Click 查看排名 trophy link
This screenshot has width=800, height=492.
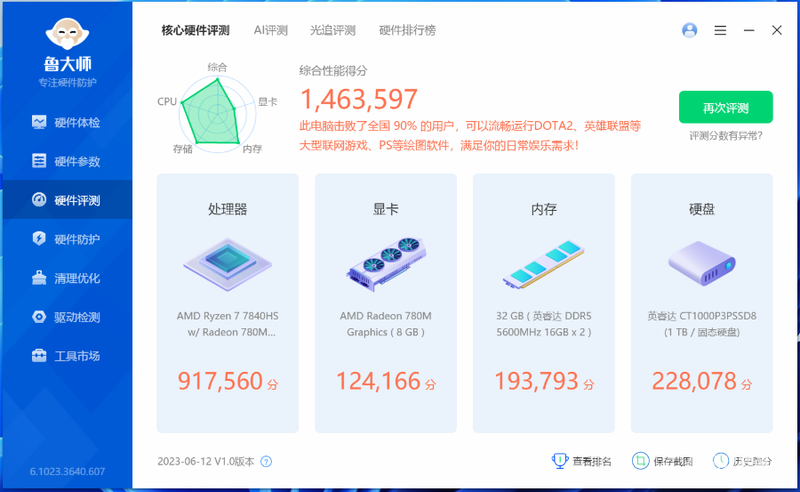tap(582, 461)
